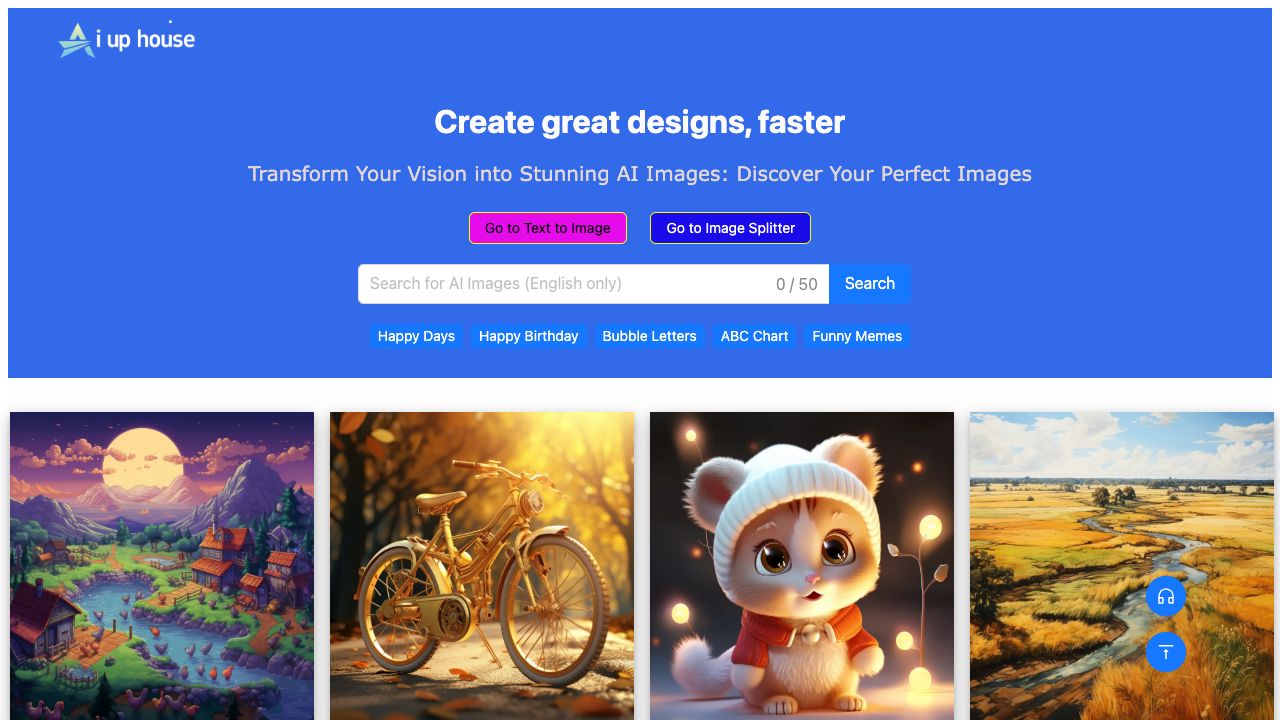View the golden field river painting
Viewport: 1280px width, 720px height.
(1122, 566)
